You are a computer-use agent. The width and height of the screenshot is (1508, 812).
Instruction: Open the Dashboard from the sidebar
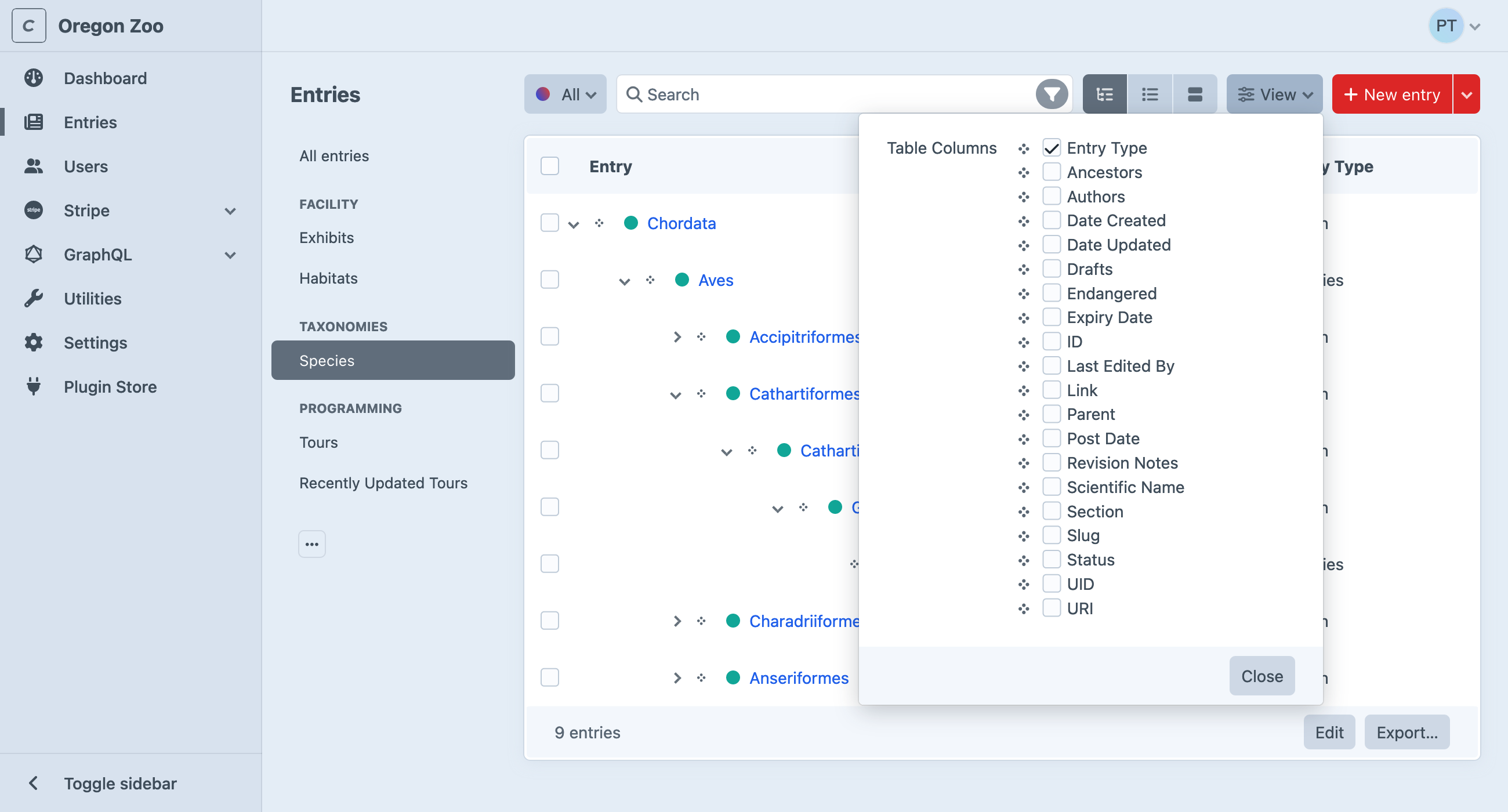105,78
